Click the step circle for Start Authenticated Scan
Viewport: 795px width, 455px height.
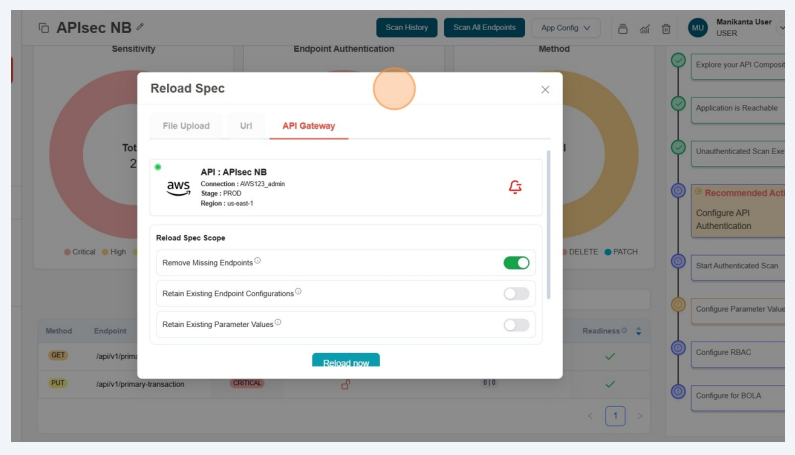click(678, 261)
